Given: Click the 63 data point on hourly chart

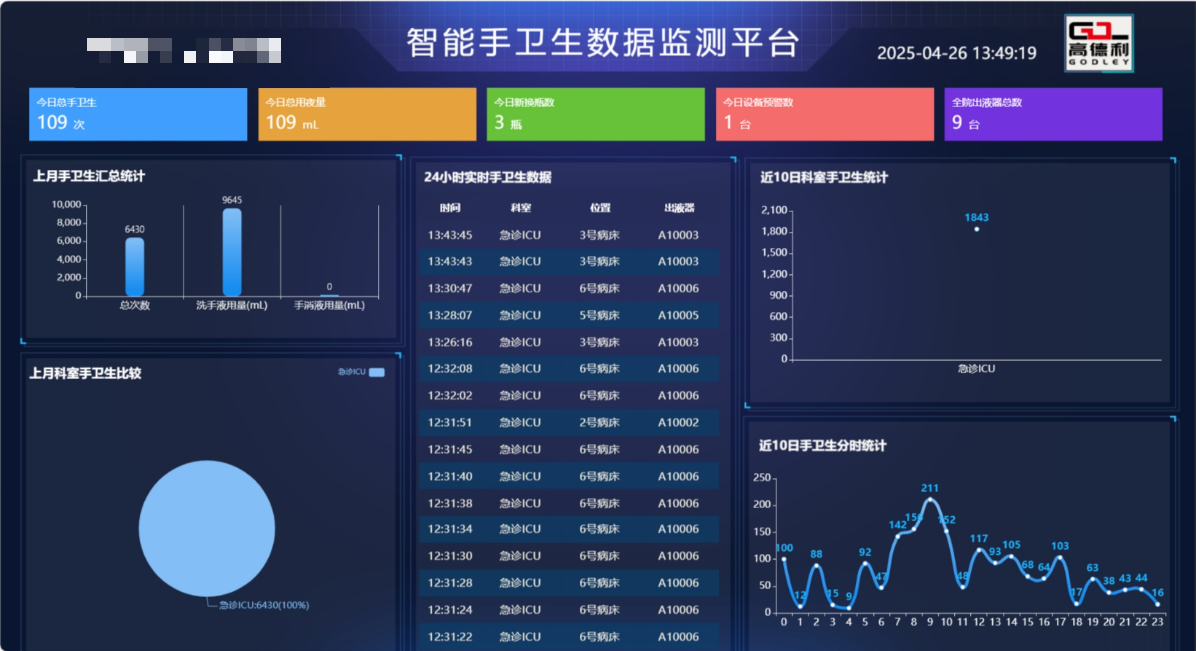Looking at the screenshot, I should point(1092,578).
